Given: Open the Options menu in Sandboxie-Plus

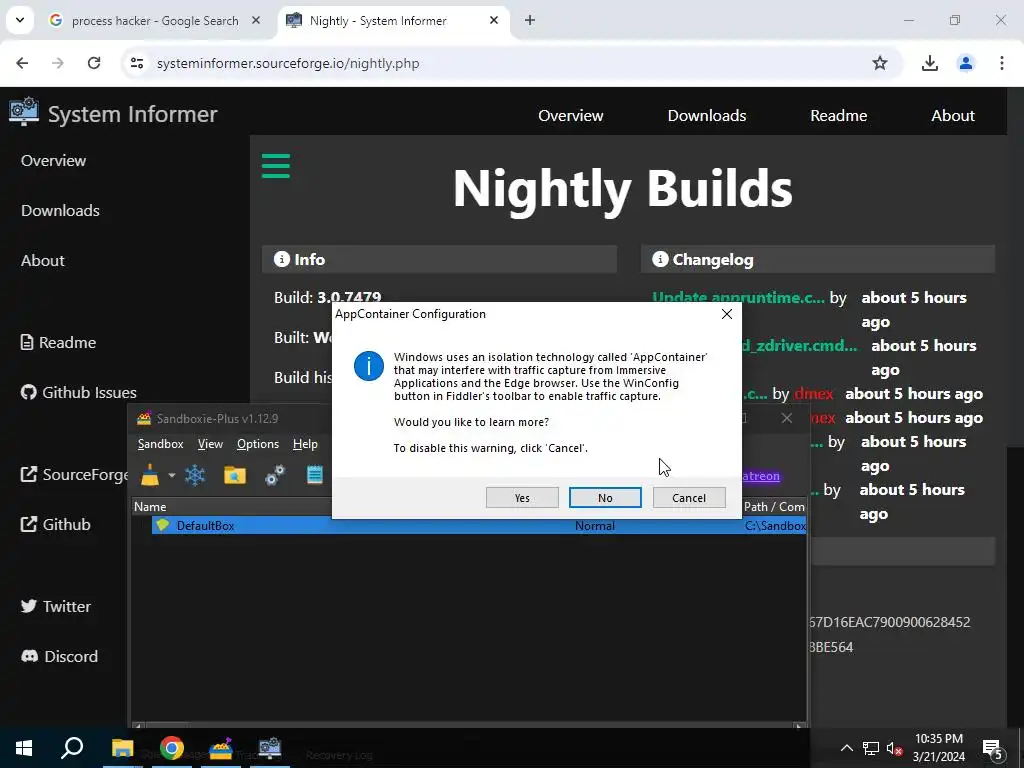Looking at the screenshot, I should [x=258, y=444].
